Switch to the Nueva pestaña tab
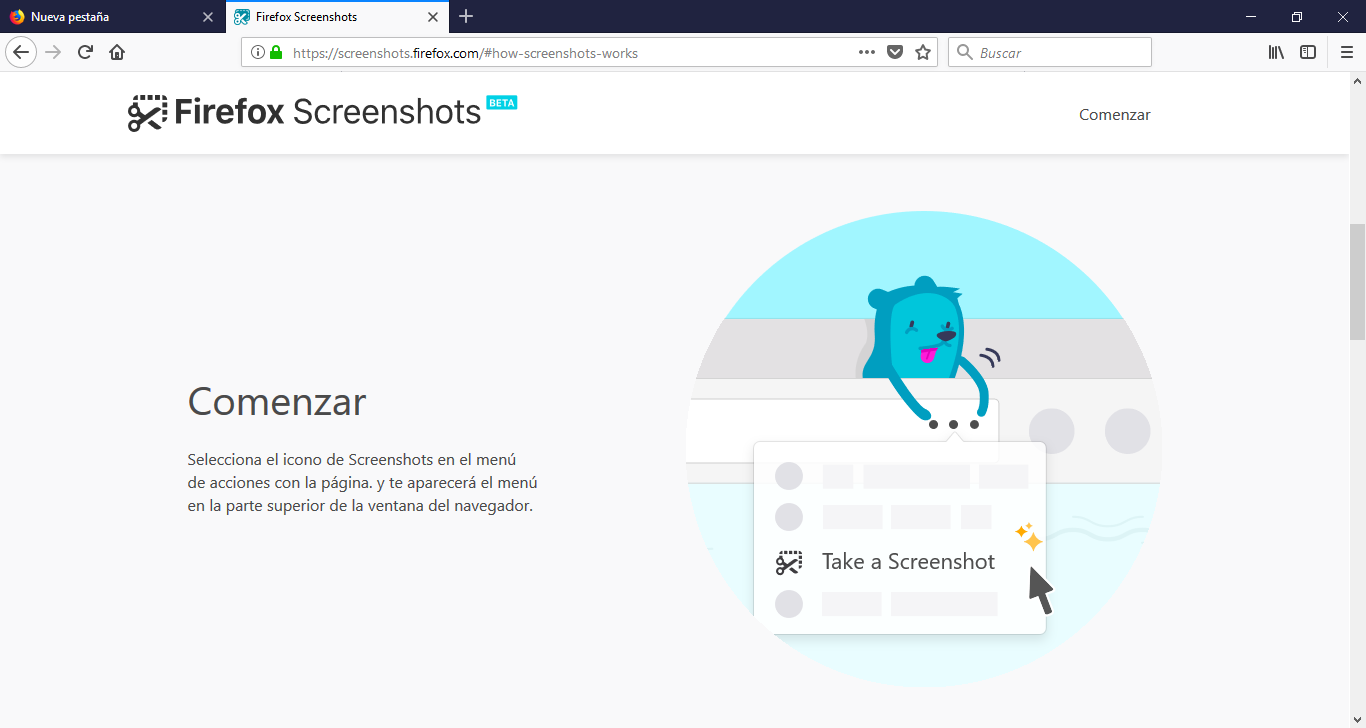Screen dimensions: 1366x728 tap(113, 17)
